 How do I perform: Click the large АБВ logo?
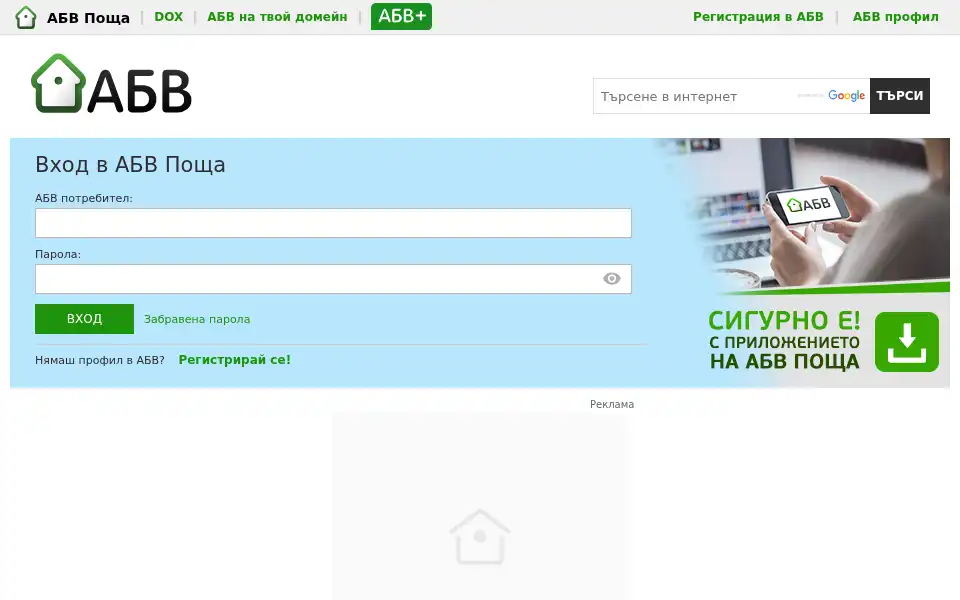click(x=111, y=84)
